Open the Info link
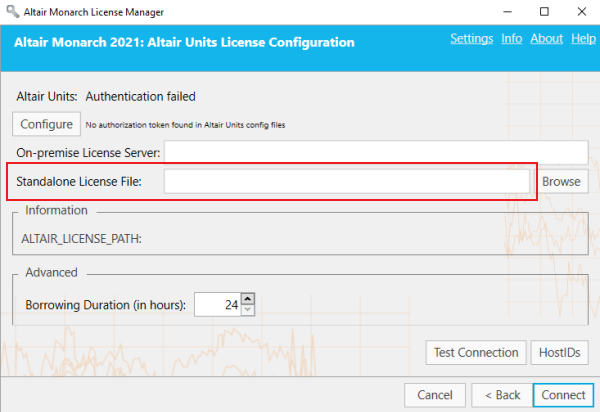Viewport: 600px width, 412px height. coord(511,39)
